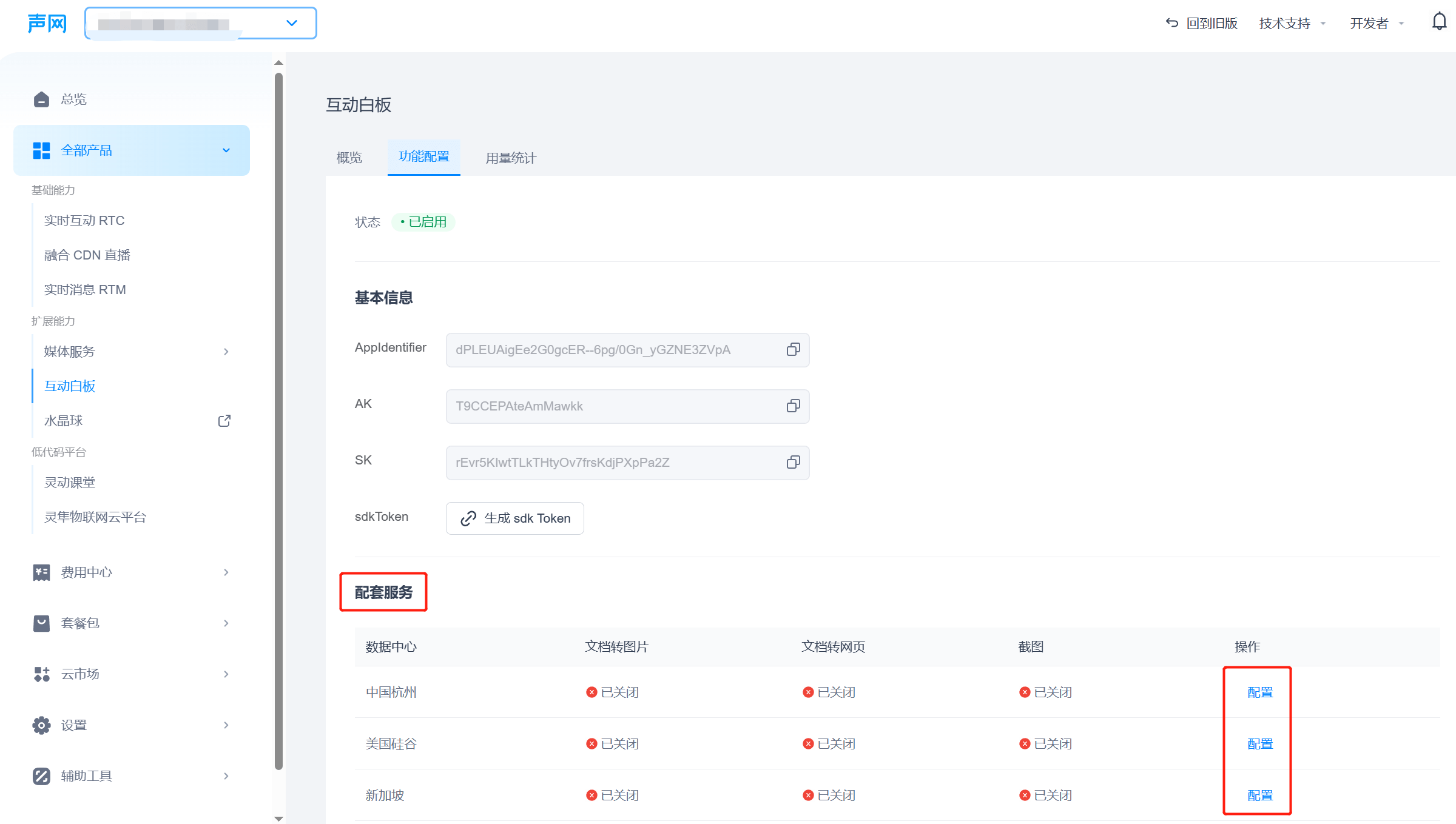The image size is (1456, 824).
Task: Click 截图 status for 新加坡
Action: [1045, 796]
